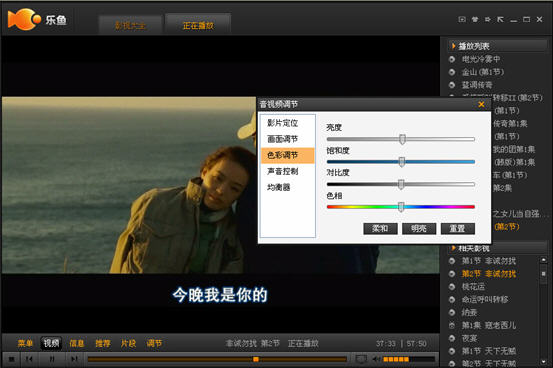Click the arrow-right icon in title bar
This screenshot has height=368, width=553.
(x=487, y=19)
